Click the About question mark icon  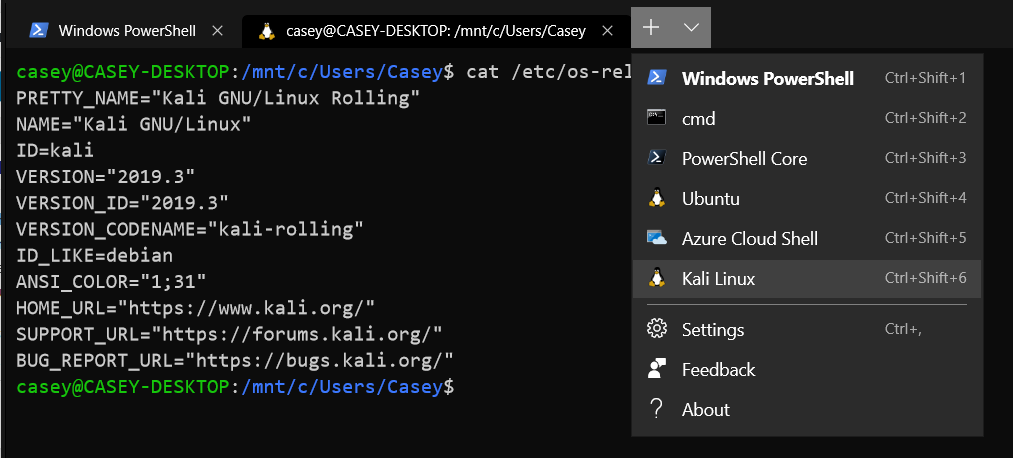(657, 409)
